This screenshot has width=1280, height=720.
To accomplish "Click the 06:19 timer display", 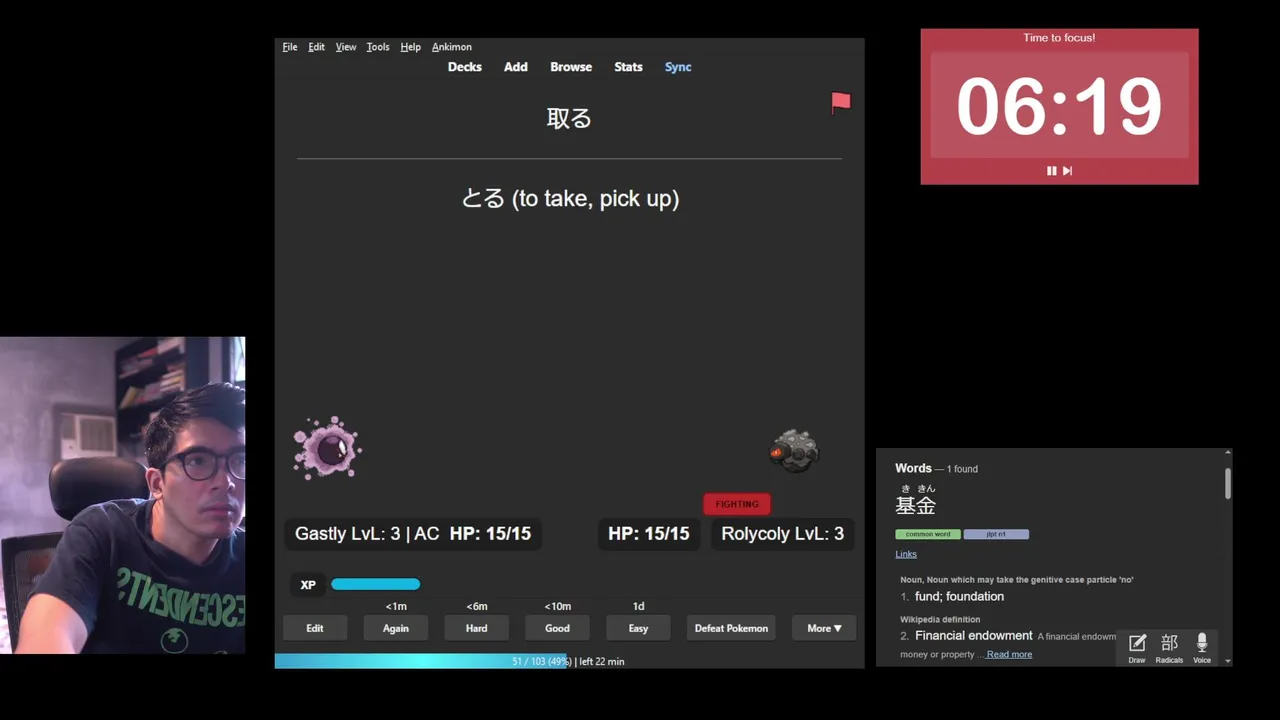I will click(x=1059, y=106).
